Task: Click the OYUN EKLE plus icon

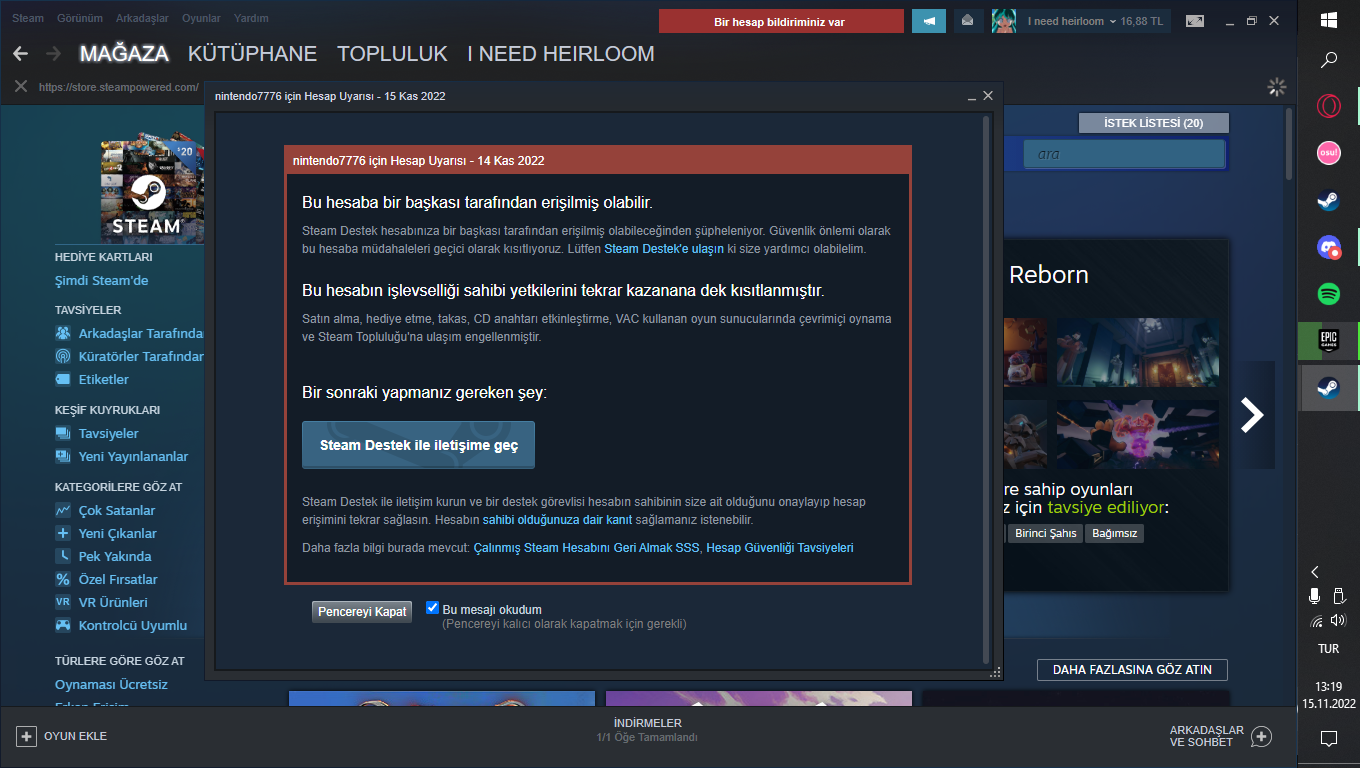Action: [26, 736]
